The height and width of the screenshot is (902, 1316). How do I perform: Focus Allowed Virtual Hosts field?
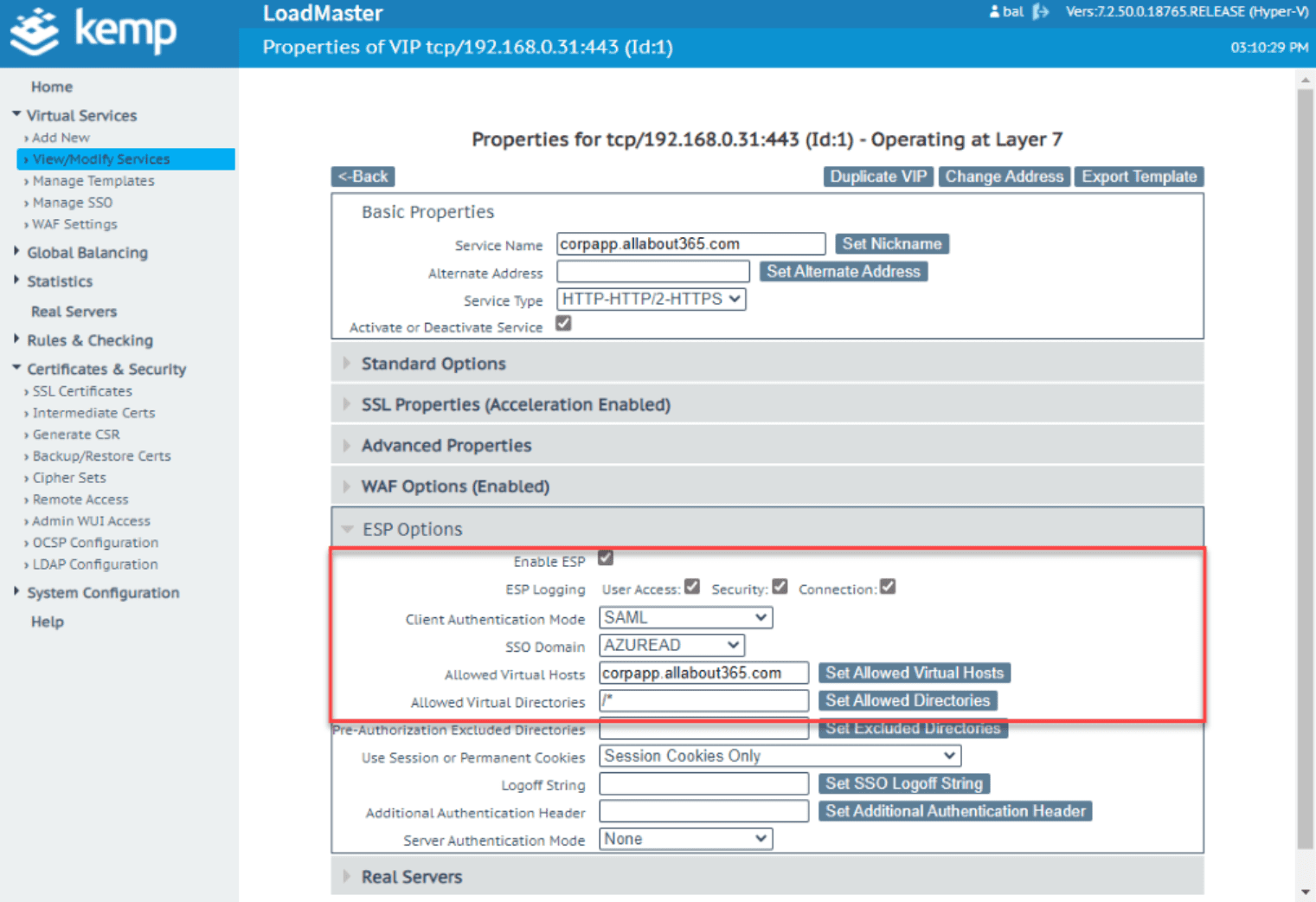[703, 673]
